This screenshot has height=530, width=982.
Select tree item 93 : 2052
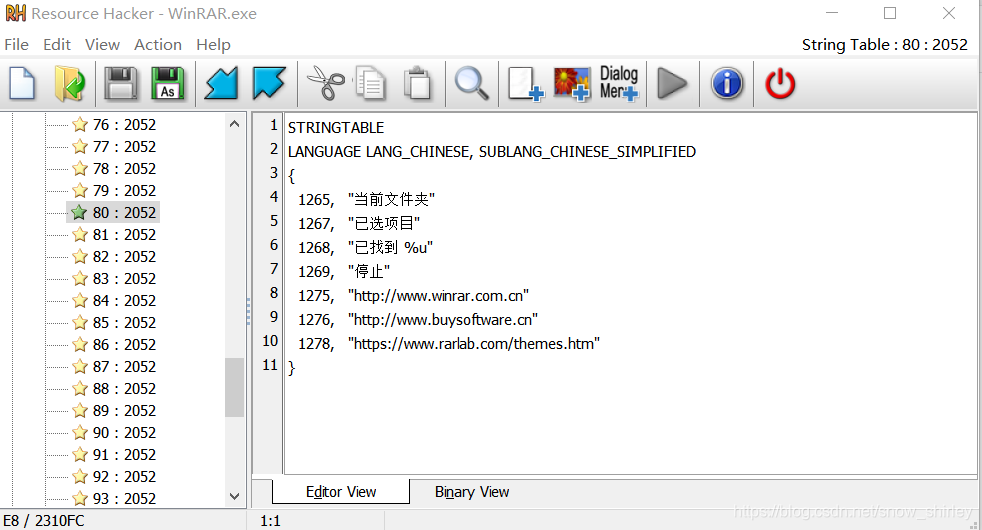(x=124, y=499)
